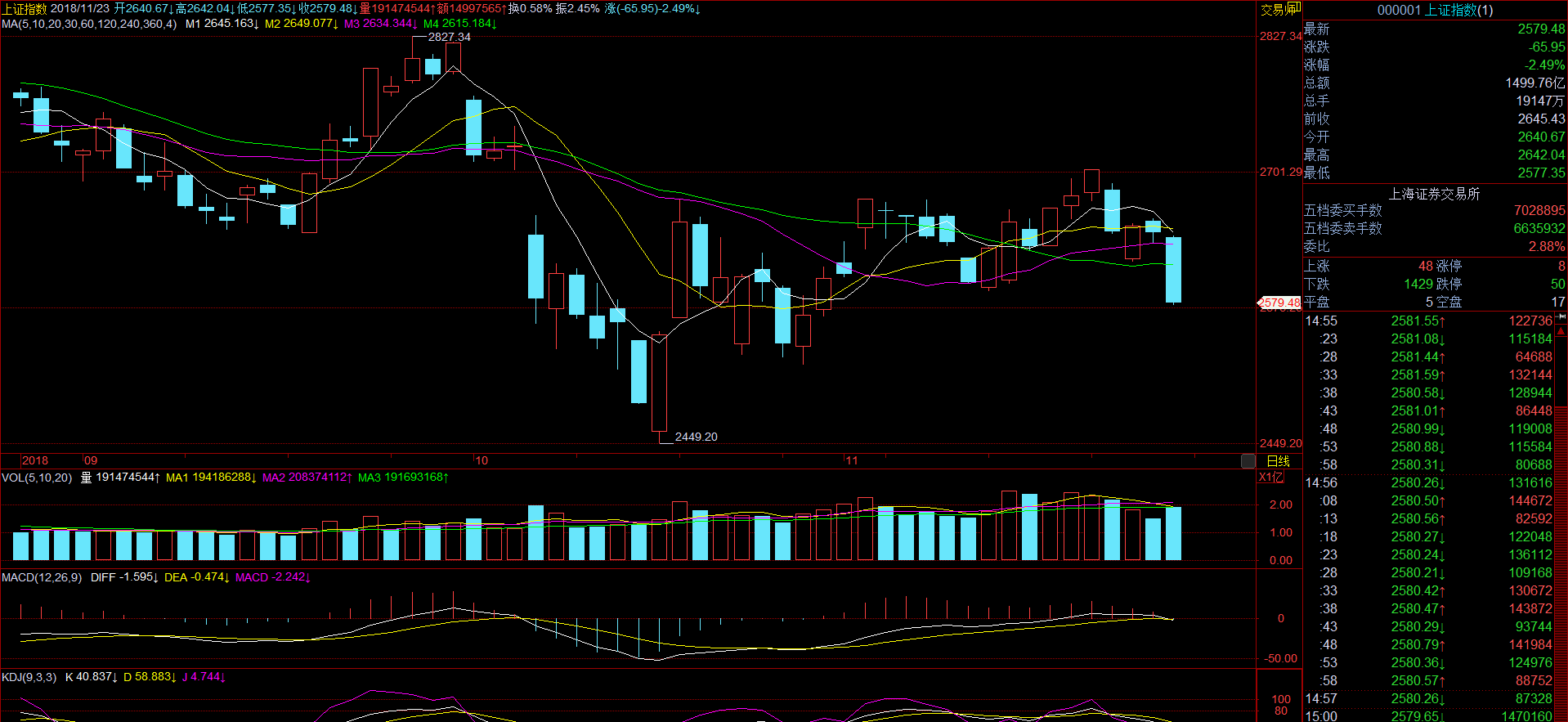Click the 最新 value 2579.48
This screenshot has width=1568, height=722.
(x=1541, y=29)
